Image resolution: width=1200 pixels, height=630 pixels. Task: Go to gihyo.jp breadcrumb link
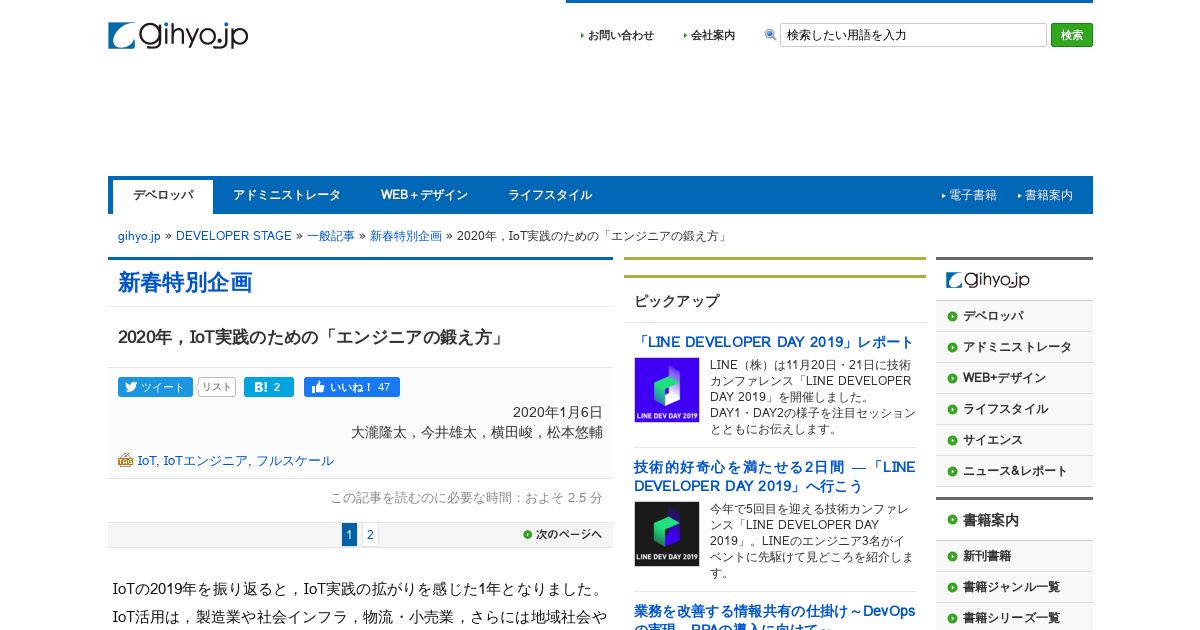139,236
